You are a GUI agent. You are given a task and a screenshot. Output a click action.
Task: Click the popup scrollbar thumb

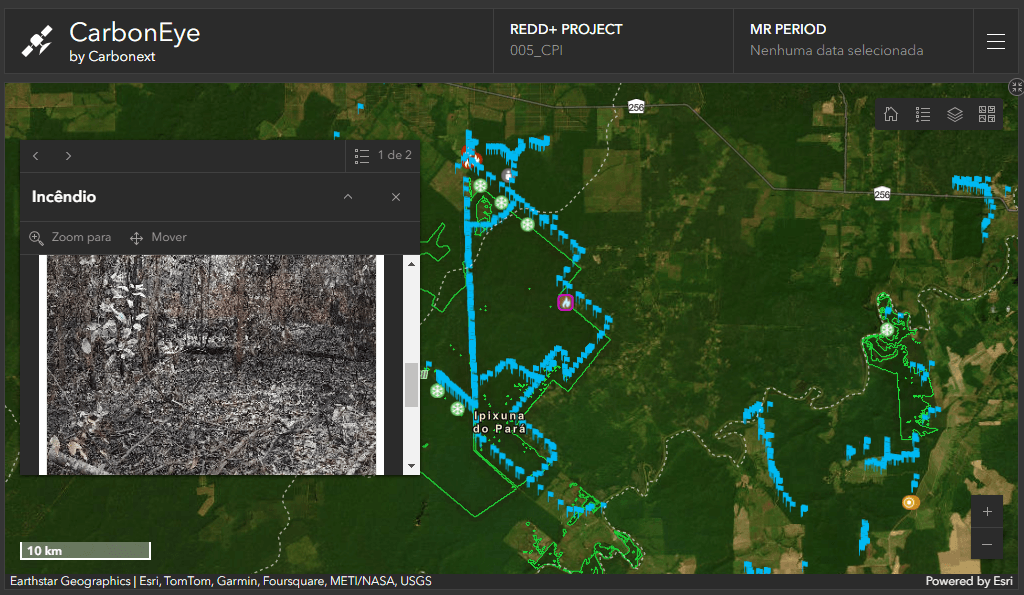[x=411, y=385]
